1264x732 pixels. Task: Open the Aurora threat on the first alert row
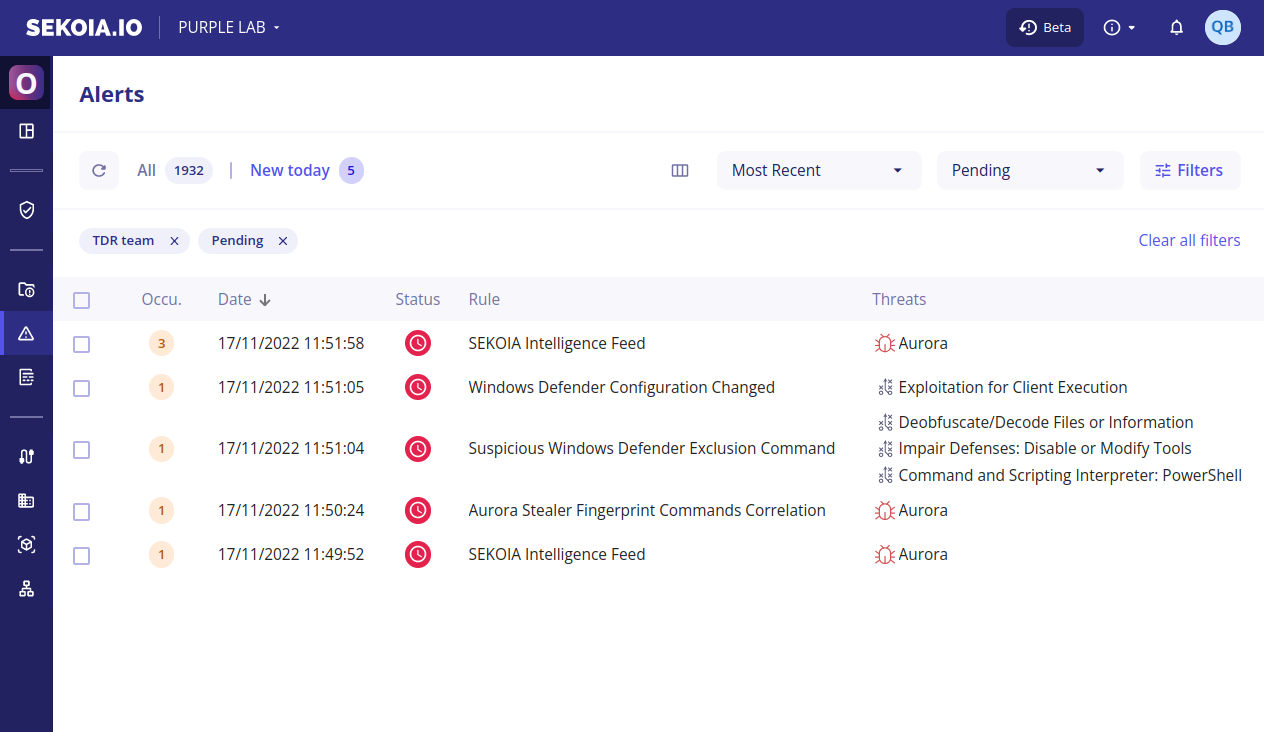(x=920, y=343)
